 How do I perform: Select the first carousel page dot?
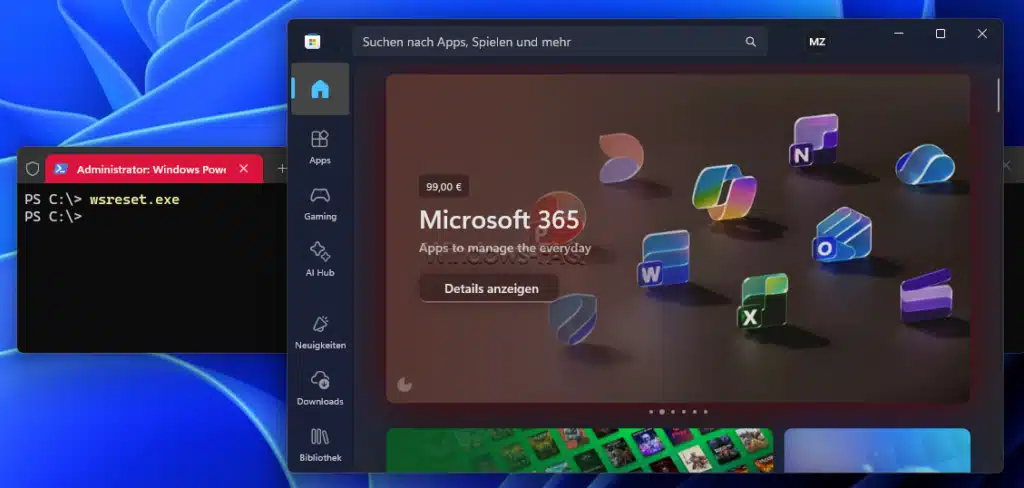651,412
